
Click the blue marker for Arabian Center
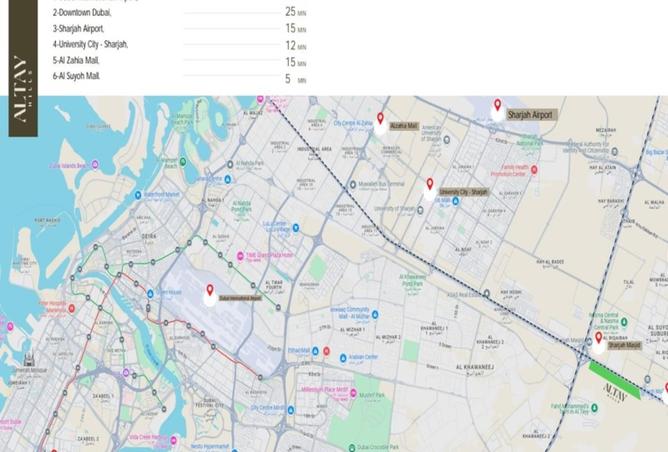343,358
